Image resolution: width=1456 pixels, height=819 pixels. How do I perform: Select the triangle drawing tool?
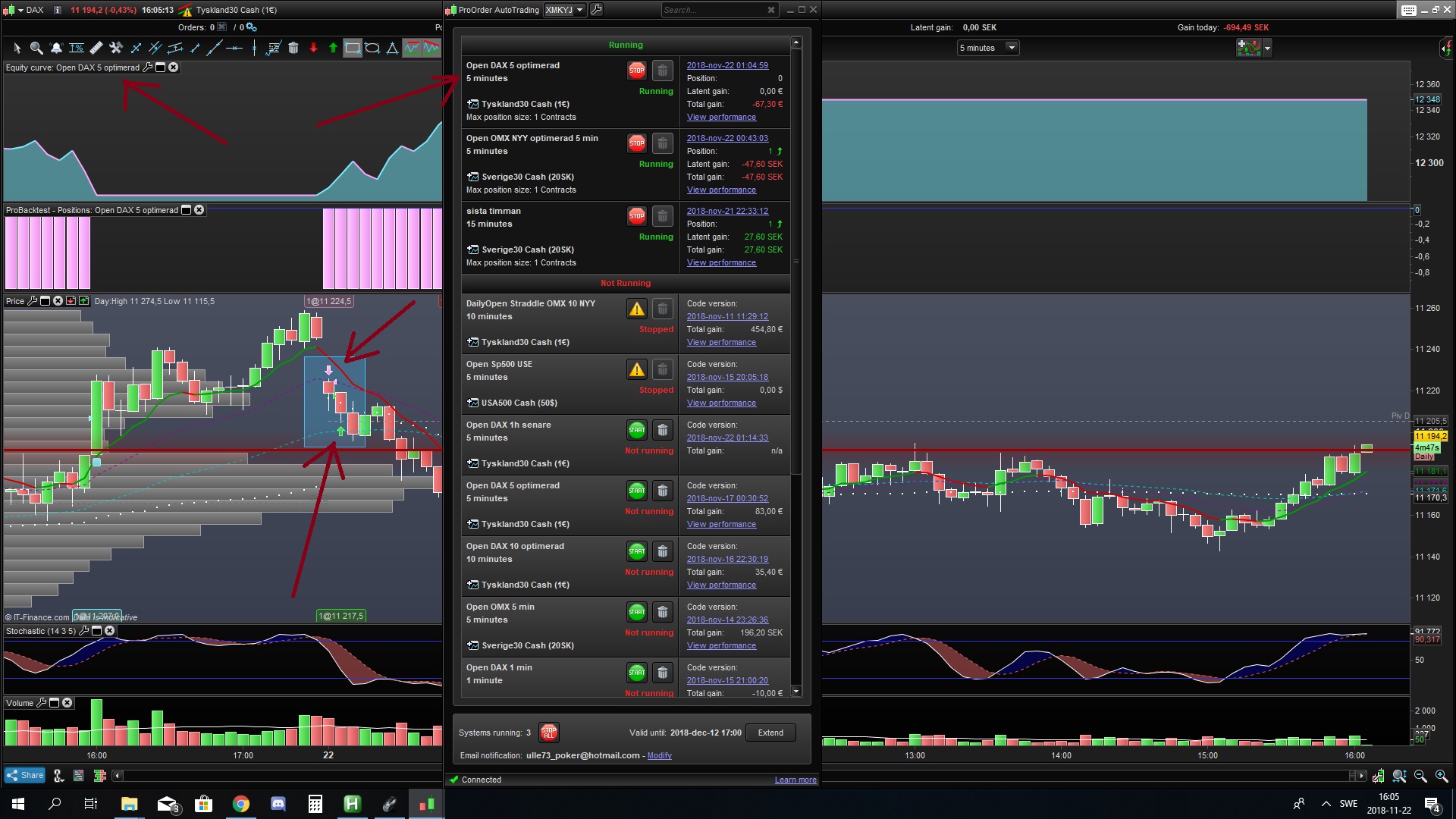pyautogui.click(x=392, y=48)
